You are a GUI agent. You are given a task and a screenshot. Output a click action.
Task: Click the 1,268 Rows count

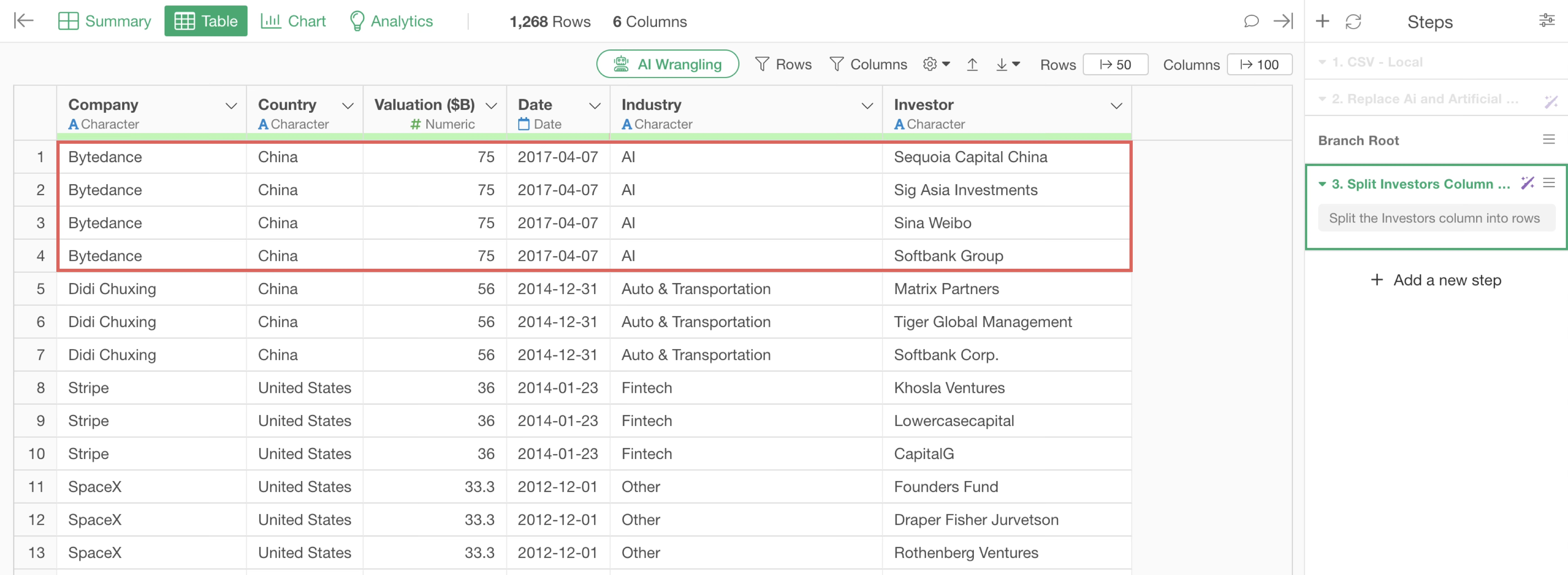point(550,21)
